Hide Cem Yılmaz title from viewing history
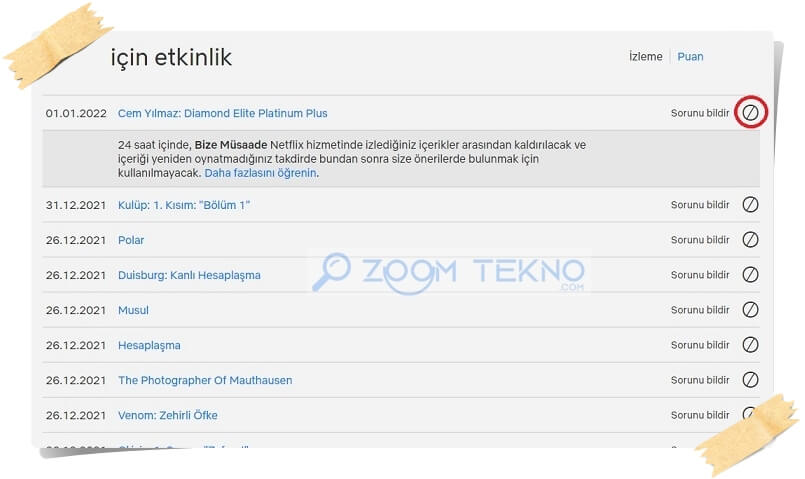805x479 pixels. [750, 112]
